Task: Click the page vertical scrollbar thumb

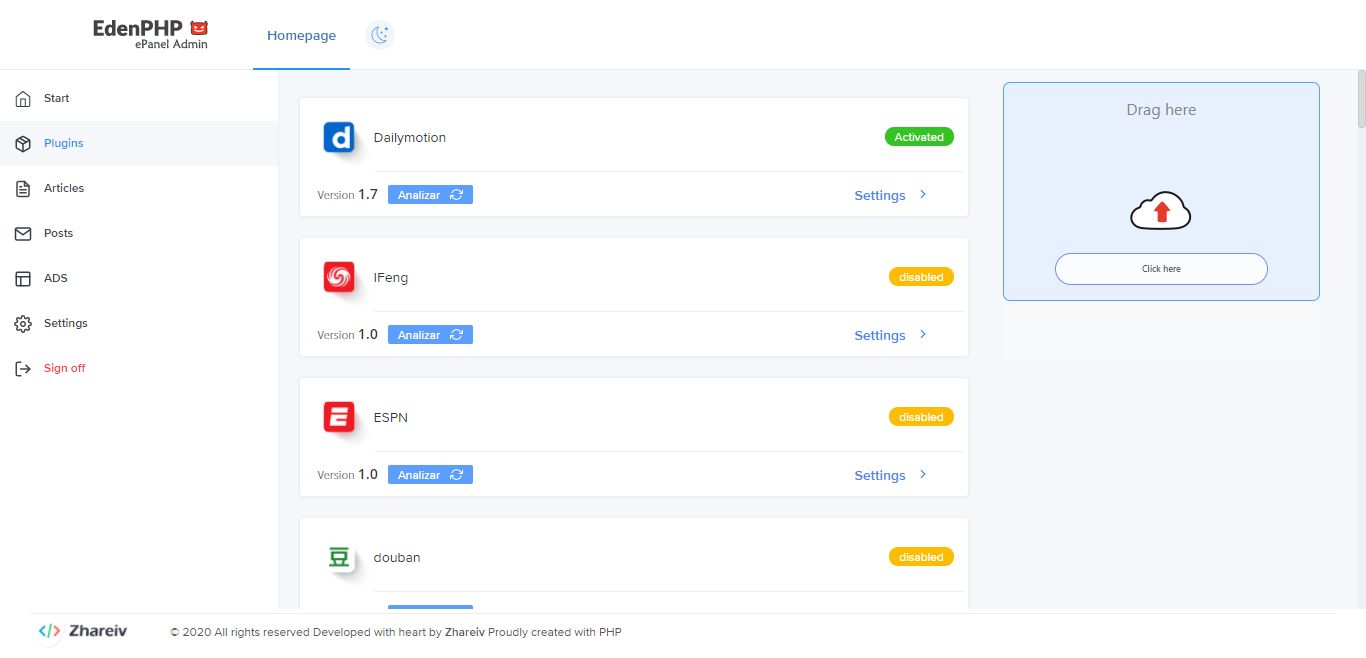Action: pos(1361,99)
